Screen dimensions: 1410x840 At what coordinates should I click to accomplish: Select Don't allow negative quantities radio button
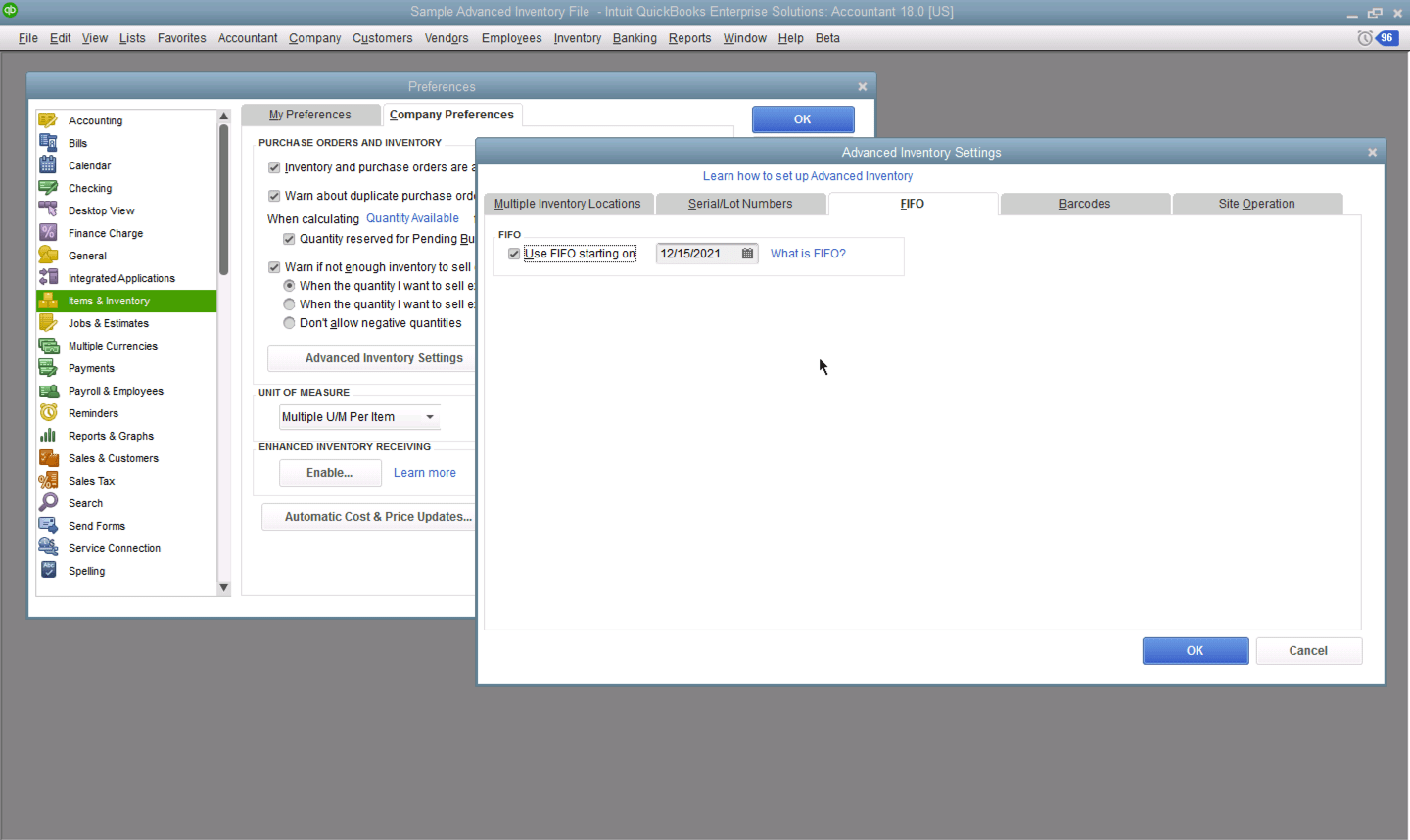(x=289, y=323)
